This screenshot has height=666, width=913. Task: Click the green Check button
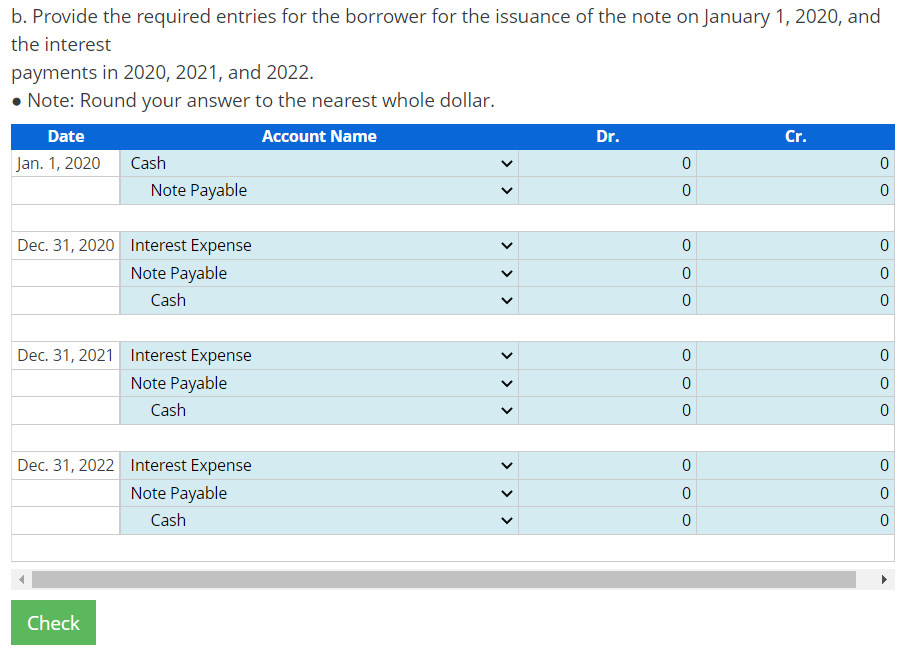pos(54,623)
